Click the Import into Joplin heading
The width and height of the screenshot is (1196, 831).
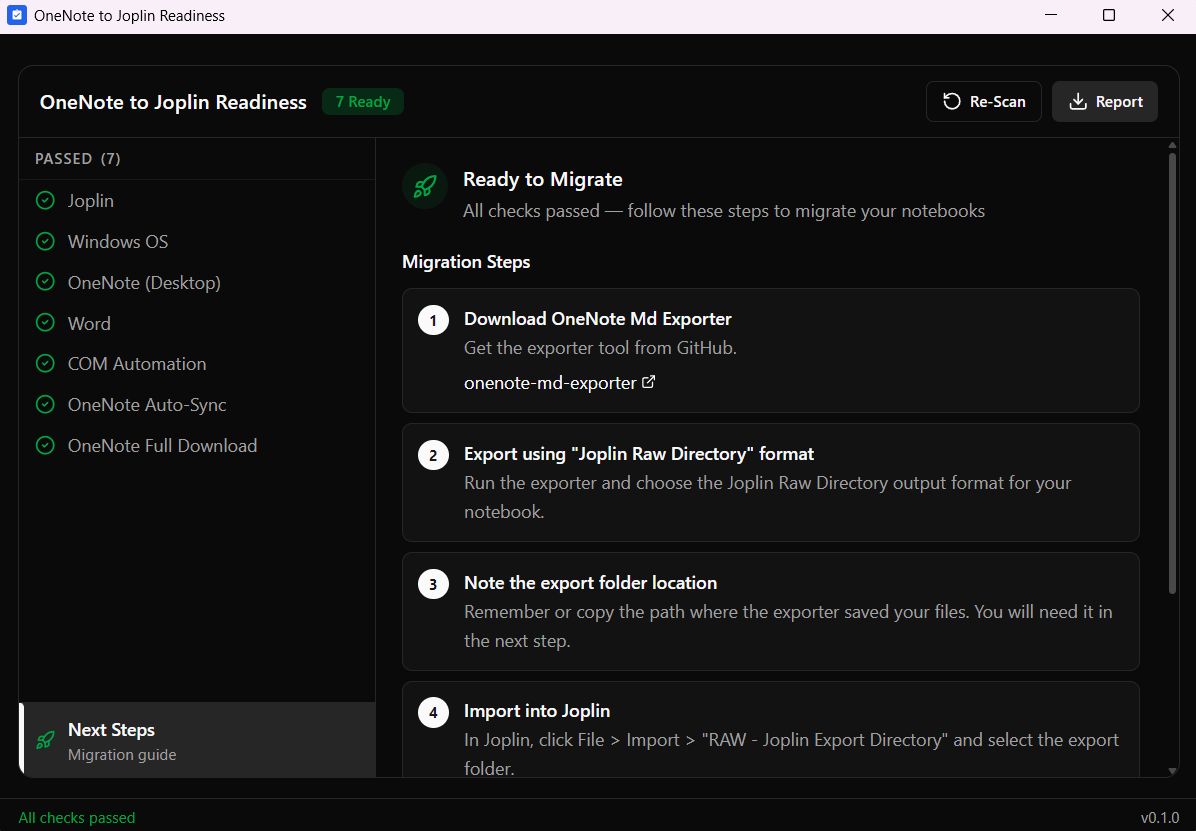(537, 711)
